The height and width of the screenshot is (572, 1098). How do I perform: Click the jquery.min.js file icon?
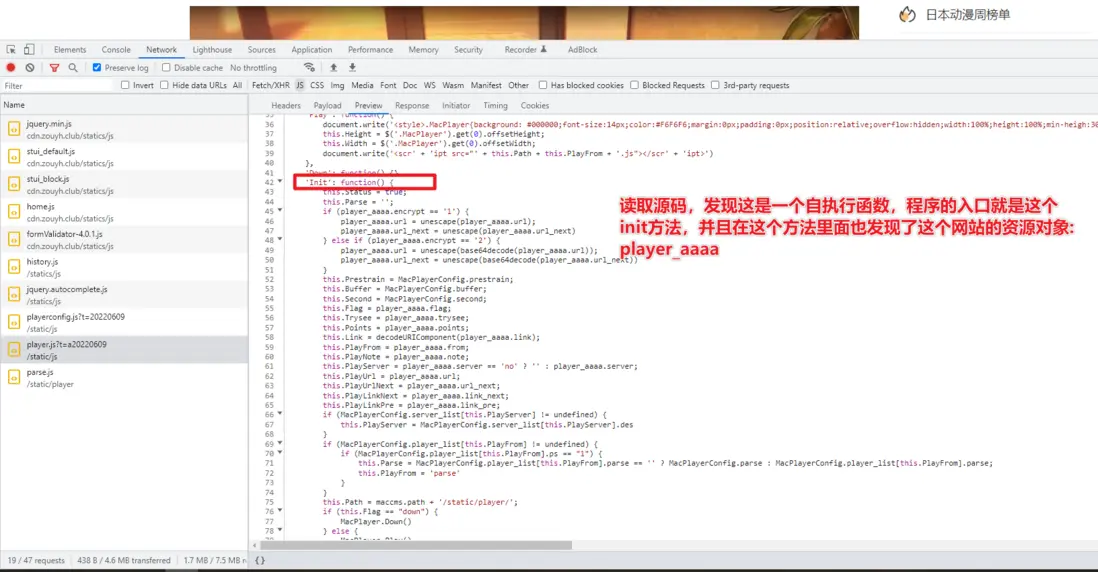(14, 129)
